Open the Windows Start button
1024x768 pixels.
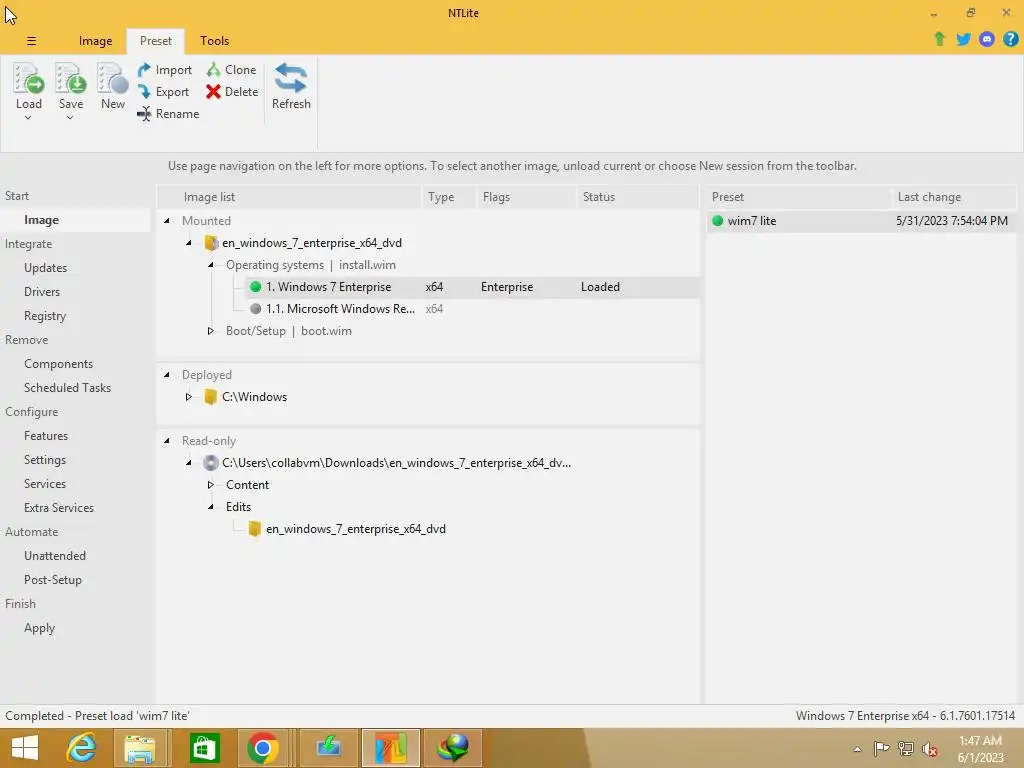point(25,748)
